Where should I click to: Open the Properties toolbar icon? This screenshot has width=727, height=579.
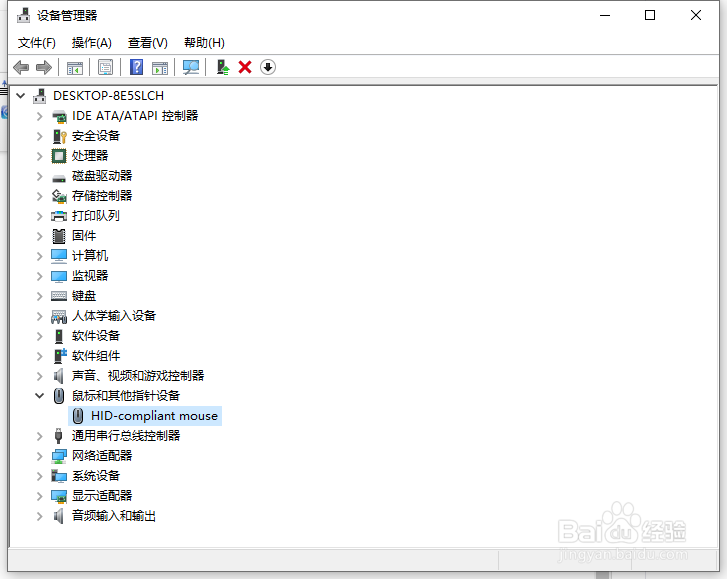[105, 68]
